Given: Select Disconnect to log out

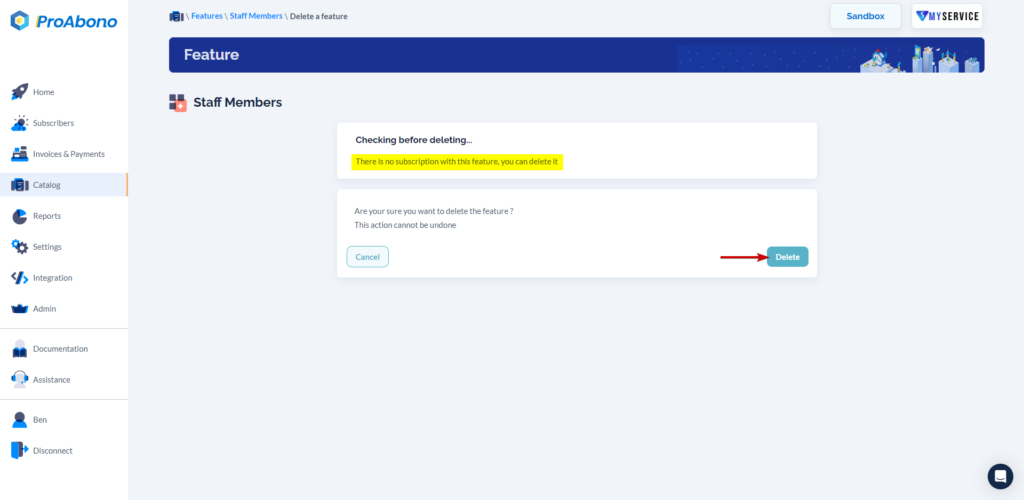Looking at the screenshot, I should (53, 450).
